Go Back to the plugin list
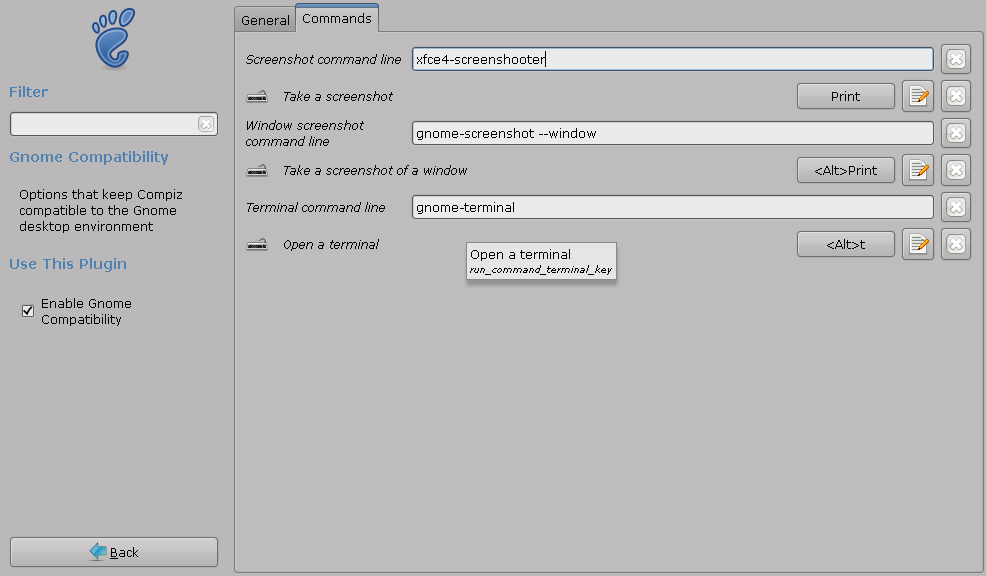This screenshot has height=576, width=986. pos(114,552)
